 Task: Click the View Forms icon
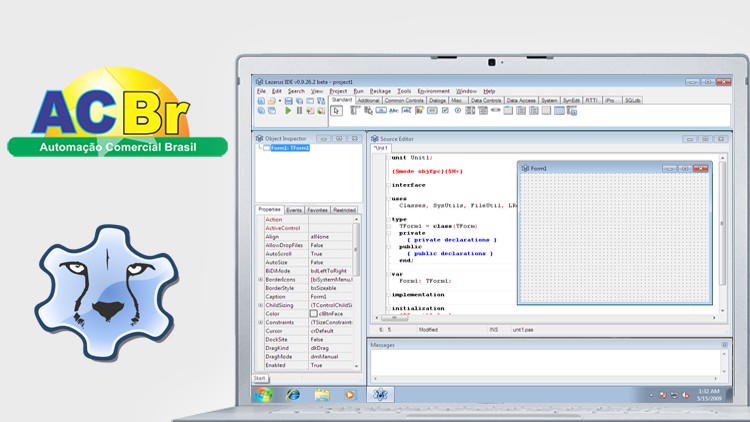point(272,111)
